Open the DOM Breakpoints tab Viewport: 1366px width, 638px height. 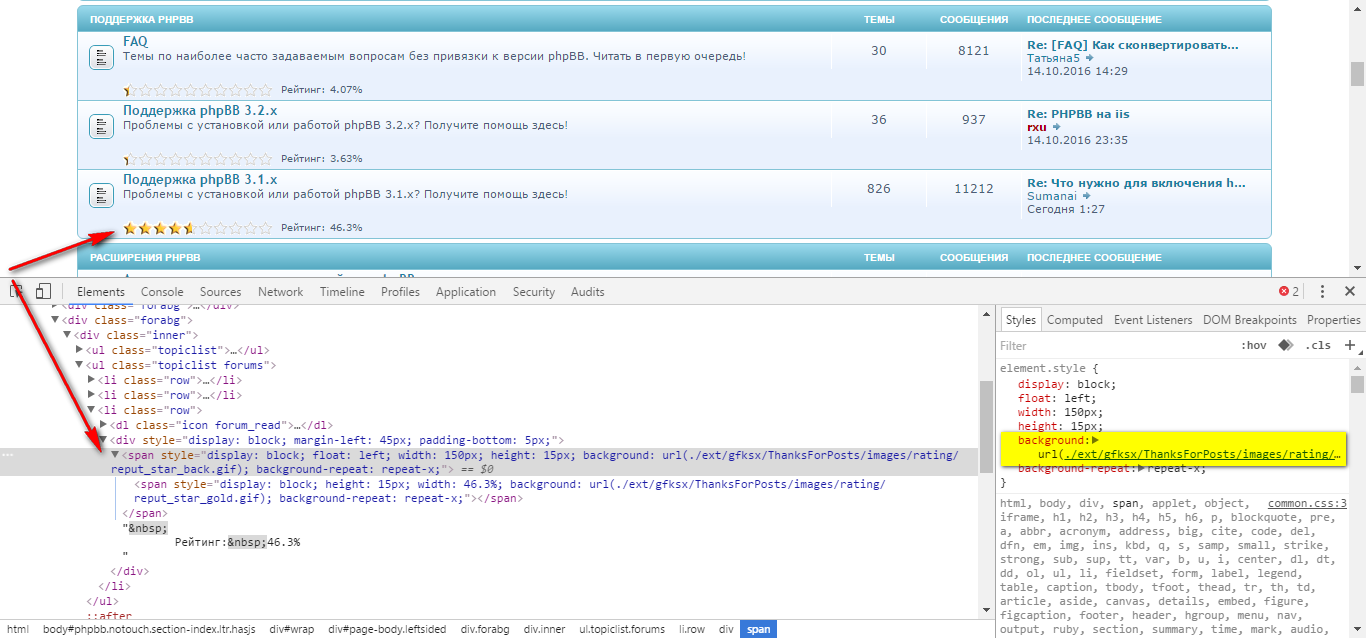[x=1250, y=320]
